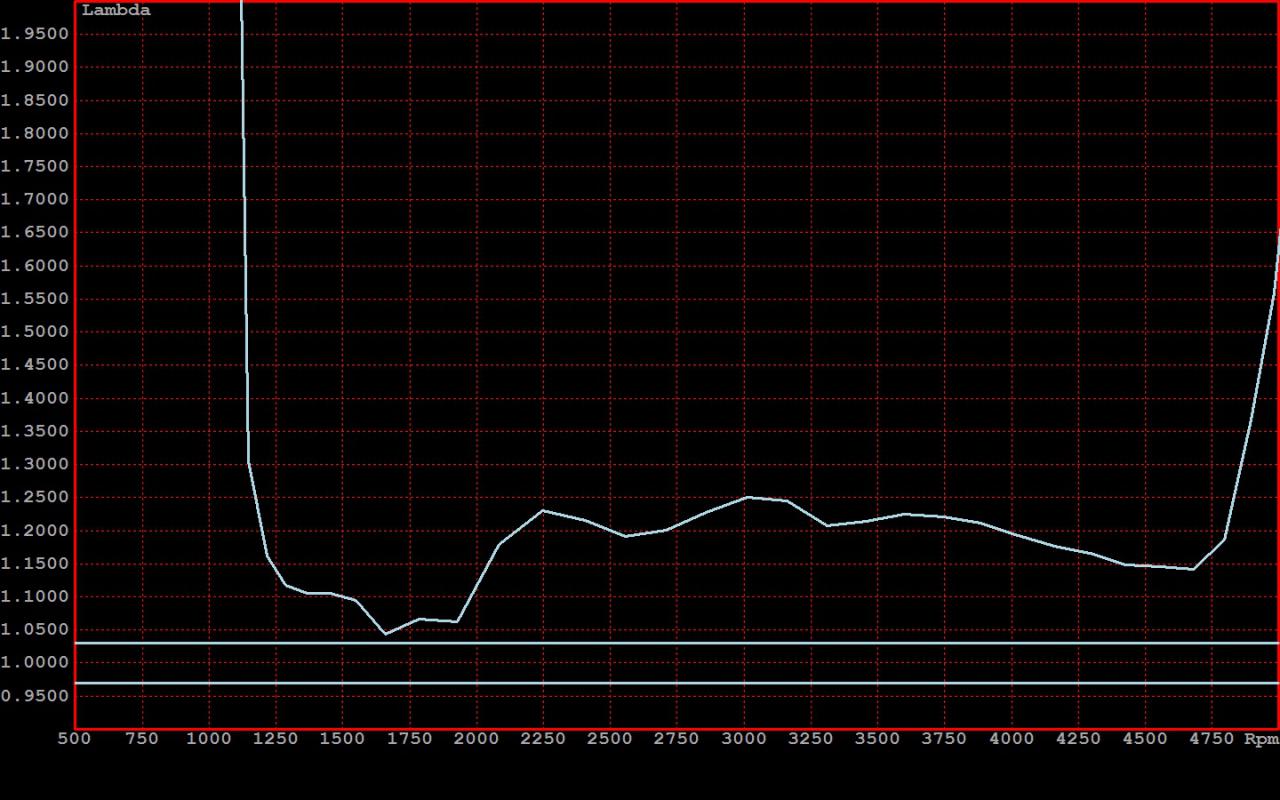Click the 750 rpm axis tick label
This screenshot has width=1280, height=800.
click(142, 739)
